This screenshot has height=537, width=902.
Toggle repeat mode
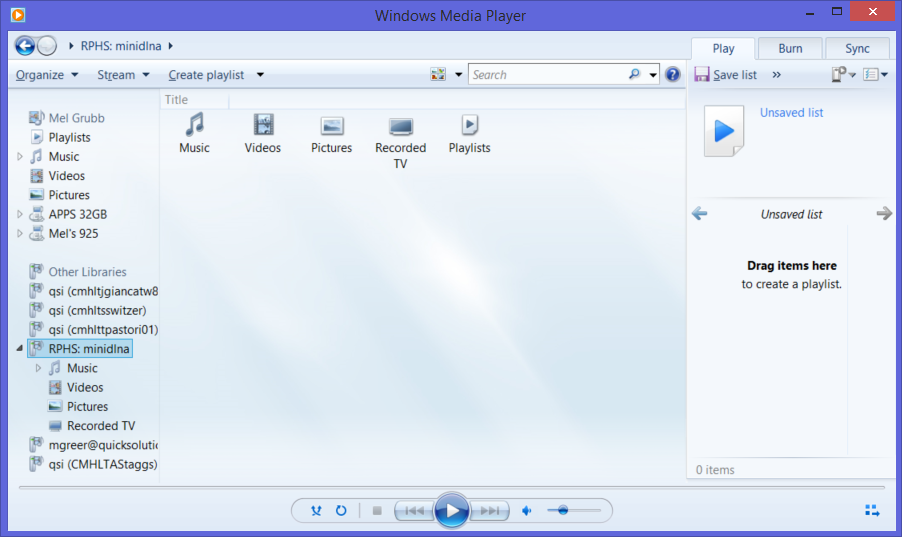coord(341,511)
